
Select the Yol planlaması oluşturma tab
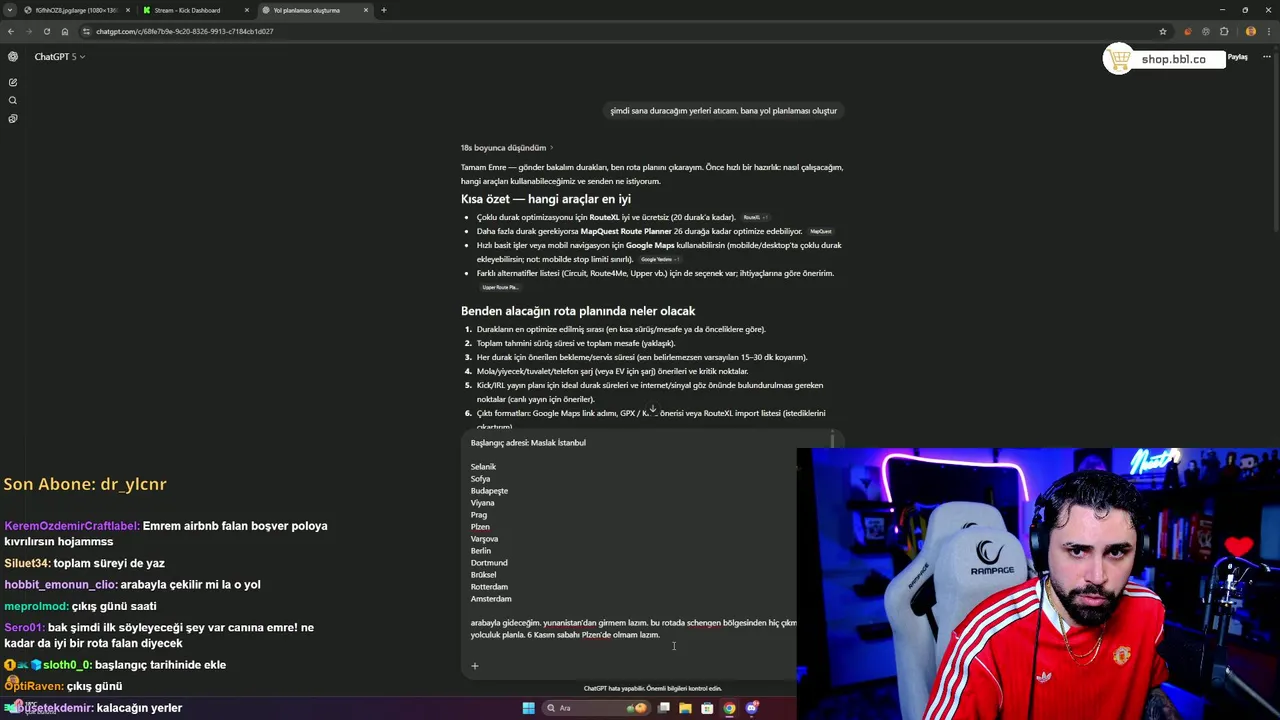tap(307, 10)
